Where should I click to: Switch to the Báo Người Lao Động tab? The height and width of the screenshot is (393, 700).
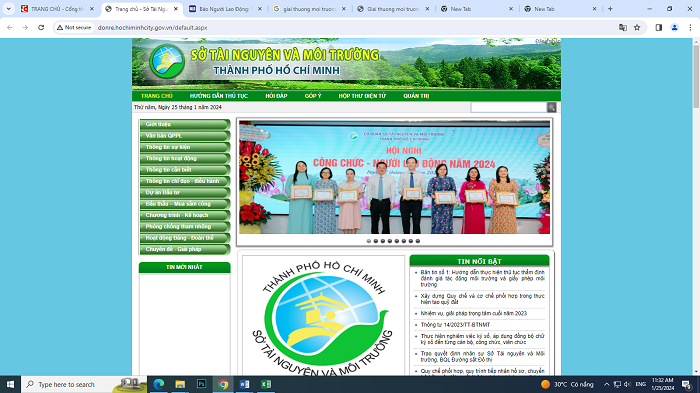coord(225,9)
